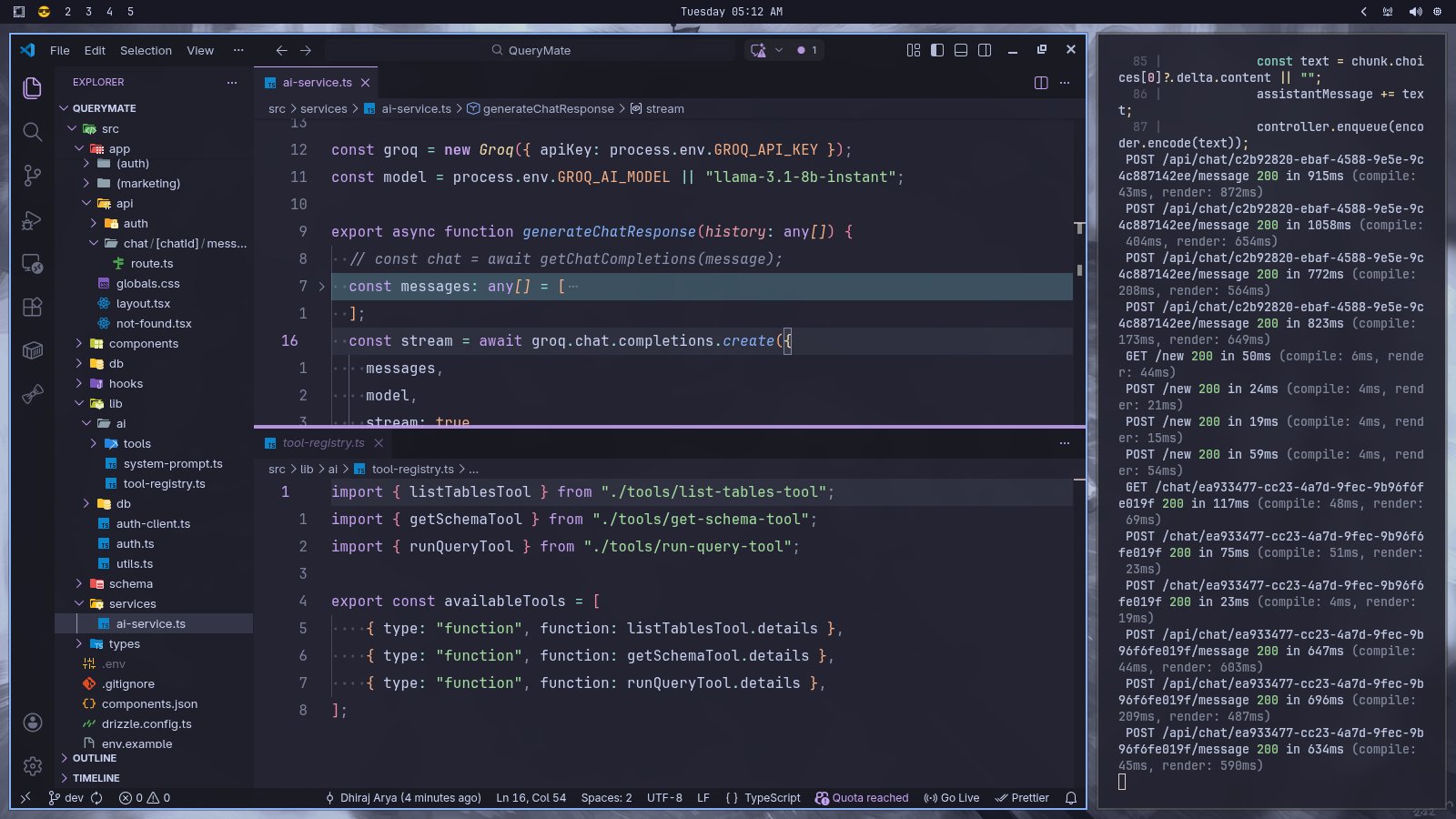Viewport: 1456px width, 819px height.
Task: Expand the components folder
Action: click(x=143, y=344)
